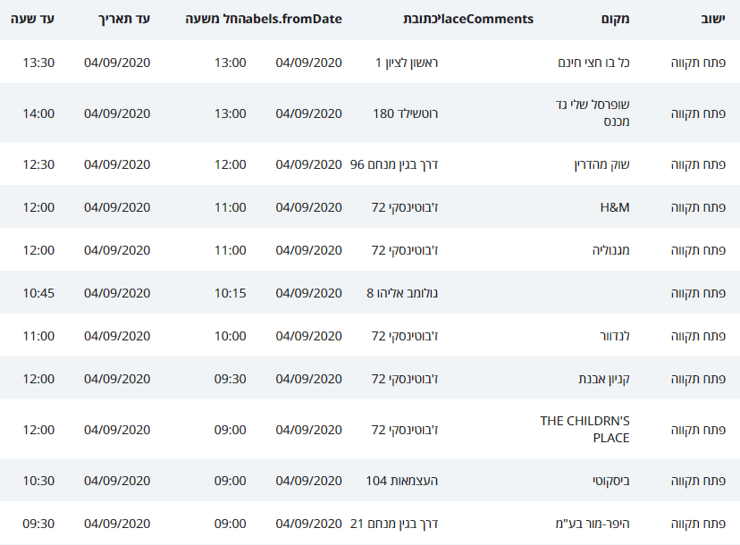The height and width of the screenshot is (545, 740).
Task: Select address רוטשילד 180
Action: (x=405, y=113)
